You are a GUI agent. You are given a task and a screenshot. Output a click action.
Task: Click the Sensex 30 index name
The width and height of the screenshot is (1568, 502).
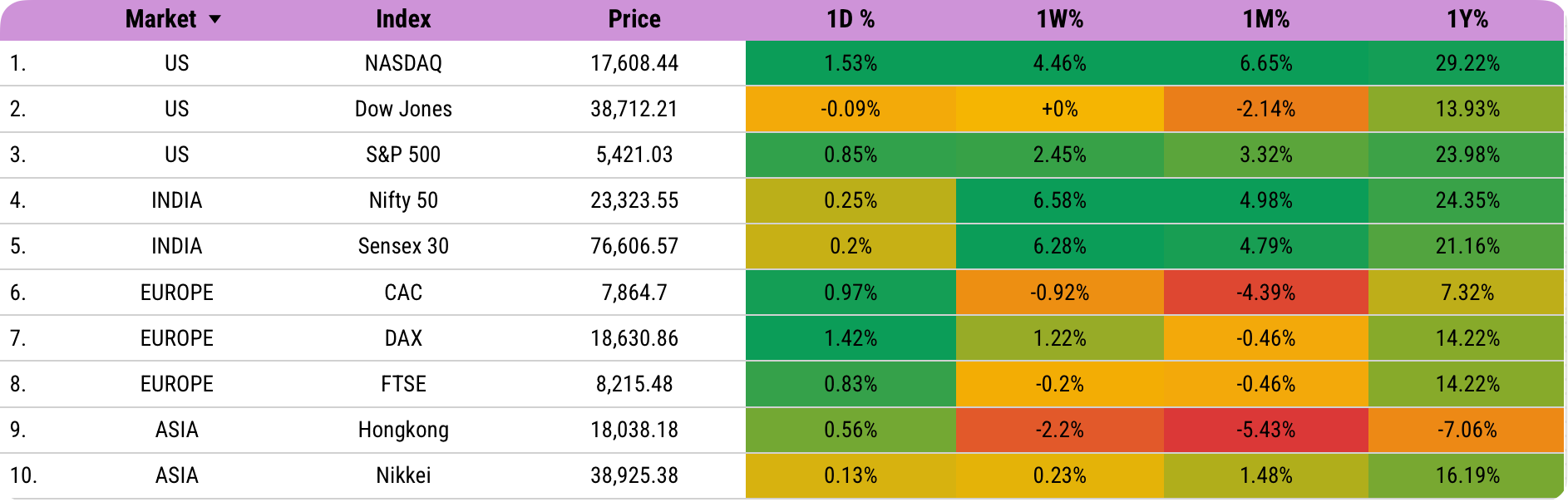[403, 246]
